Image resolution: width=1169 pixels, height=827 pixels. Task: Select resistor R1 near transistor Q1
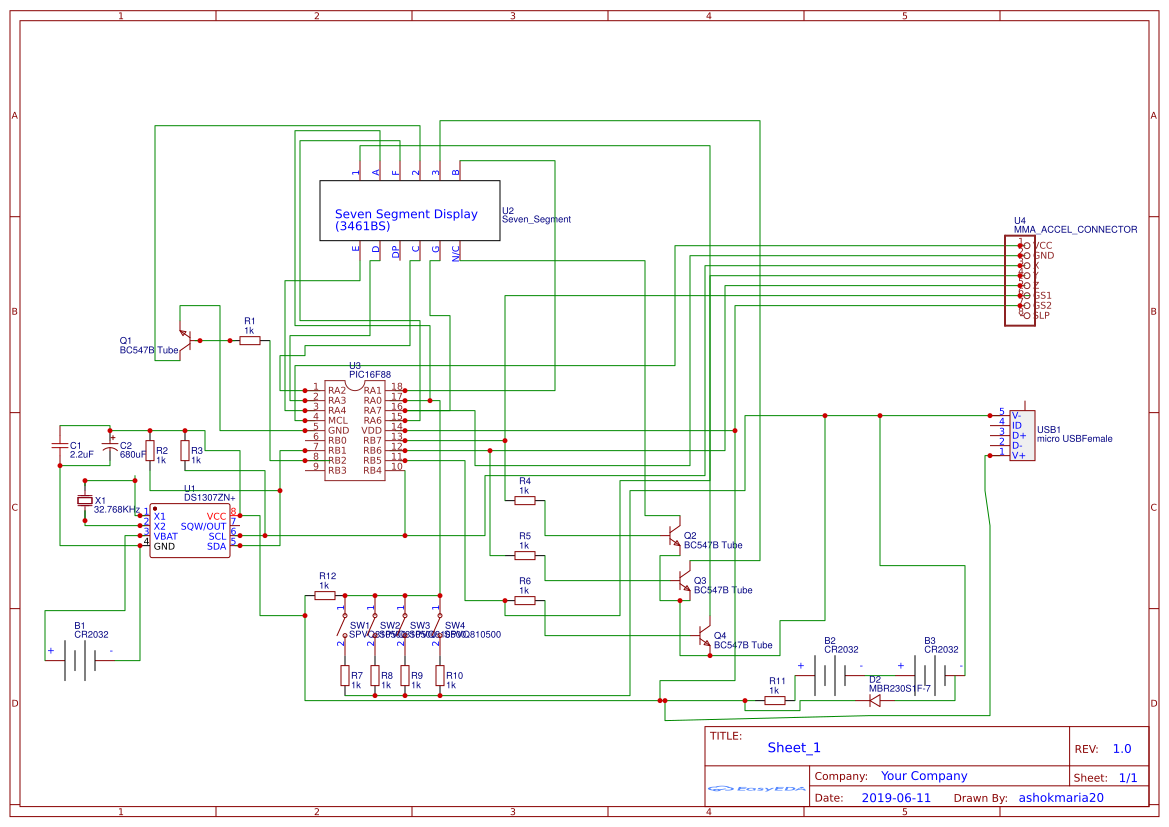tap(249, 340)
